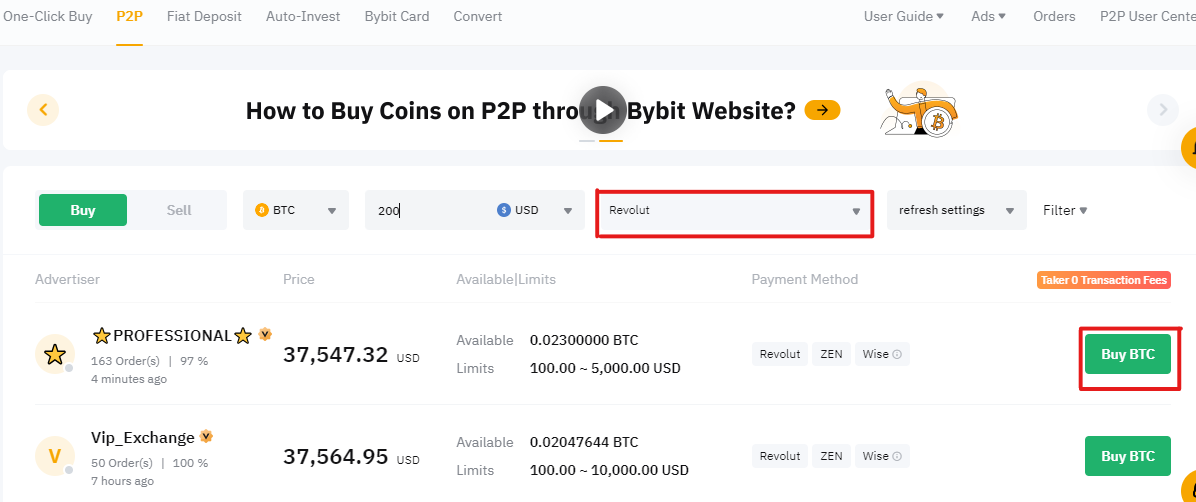
Task: Click the orange arrow next to banner title
Action: point(822,111)
